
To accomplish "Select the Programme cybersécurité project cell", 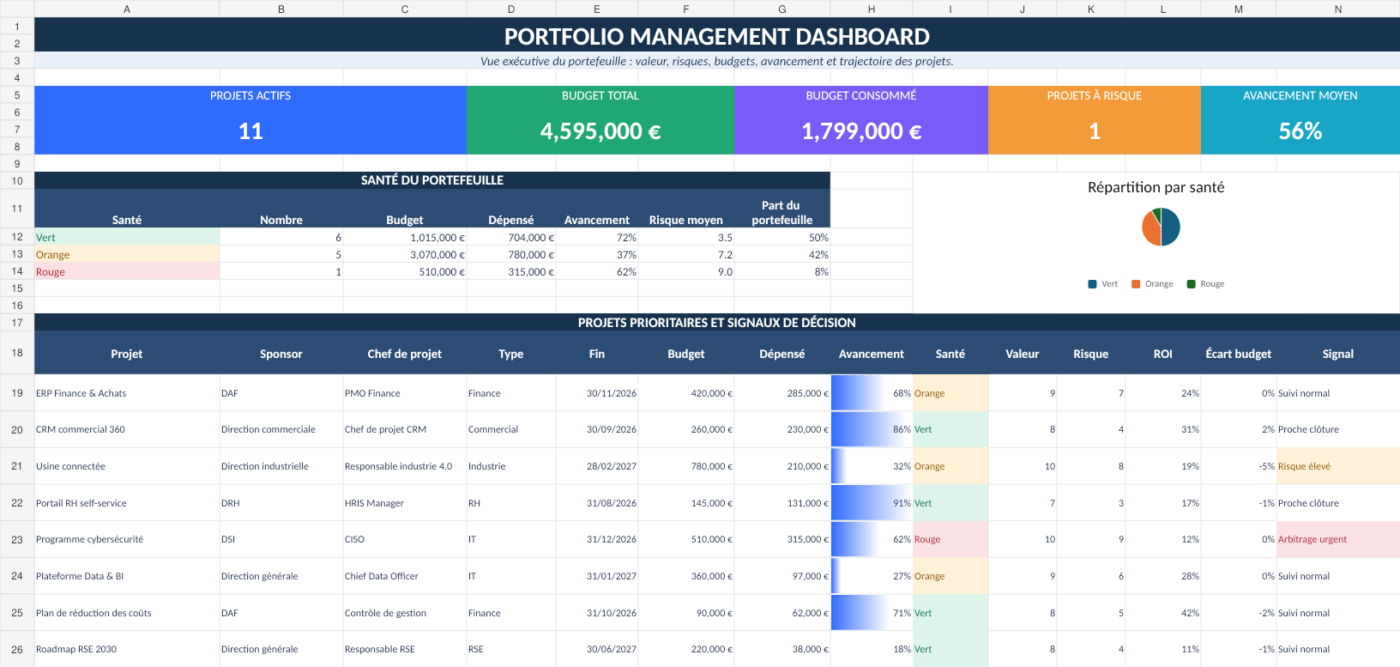I will tap(127, 539).
